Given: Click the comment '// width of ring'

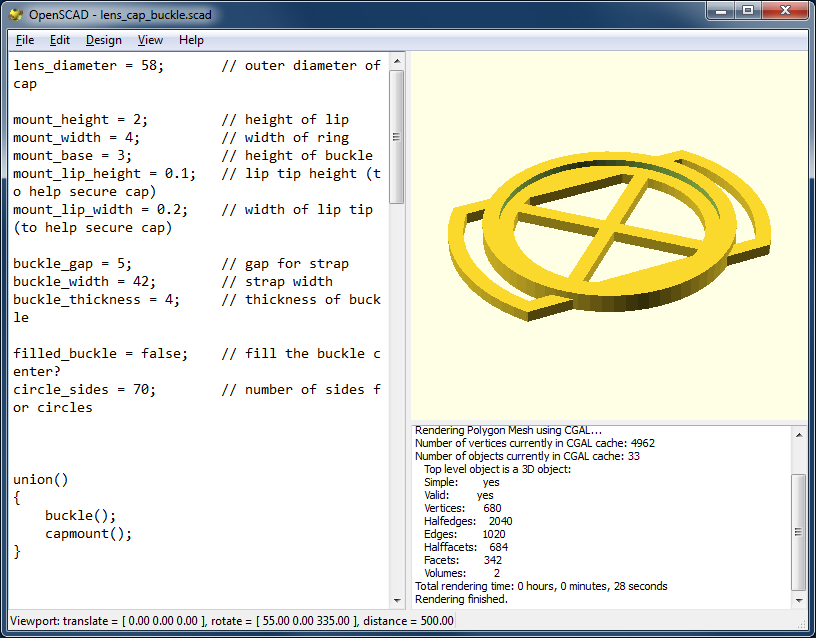Looking at the screenshot, I should coord(285,138).
